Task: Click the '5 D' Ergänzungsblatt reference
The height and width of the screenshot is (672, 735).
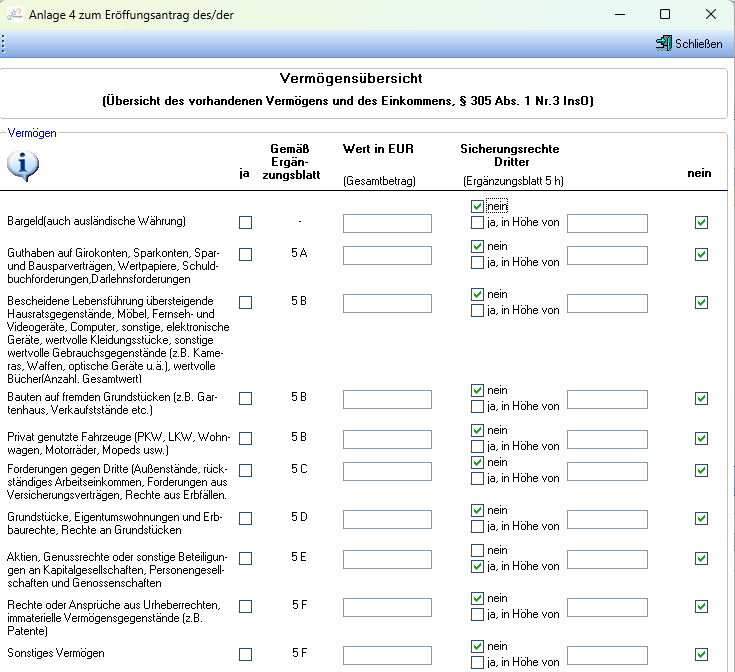Action: click(x=299, y=517)
